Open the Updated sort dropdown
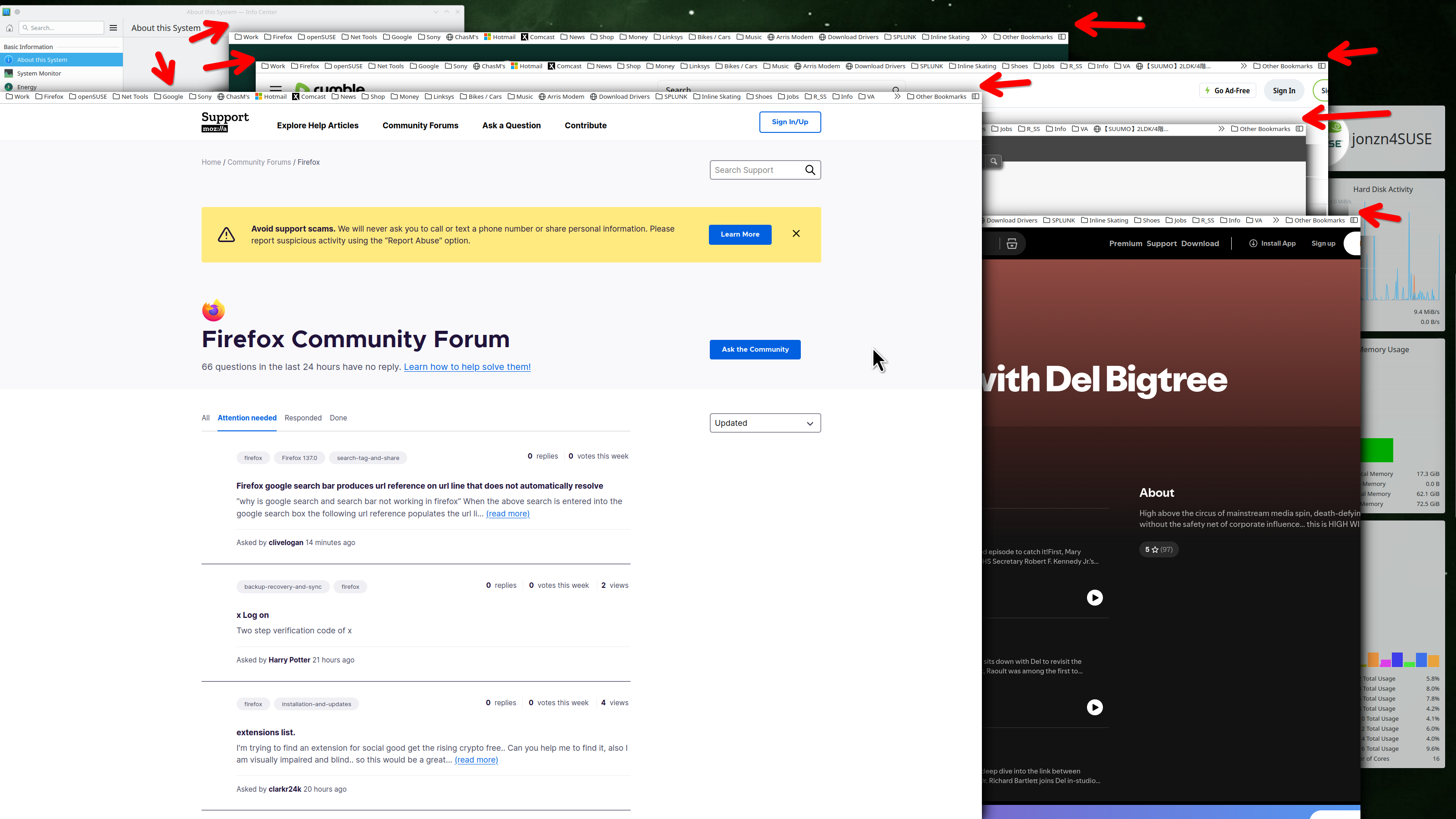 click(765, 423)
